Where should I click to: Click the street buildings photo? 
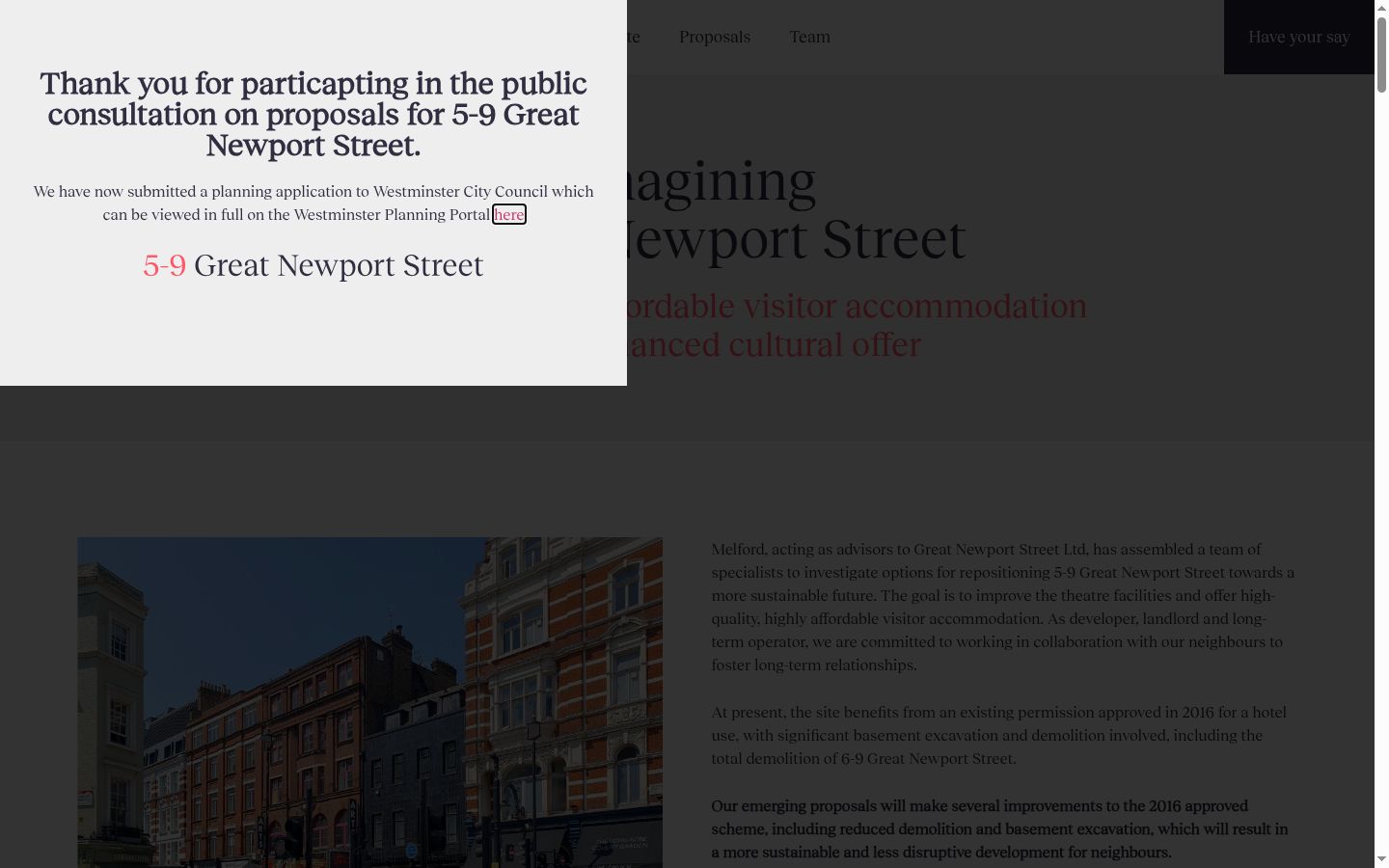pyautogui.click(x=369, y=702)
